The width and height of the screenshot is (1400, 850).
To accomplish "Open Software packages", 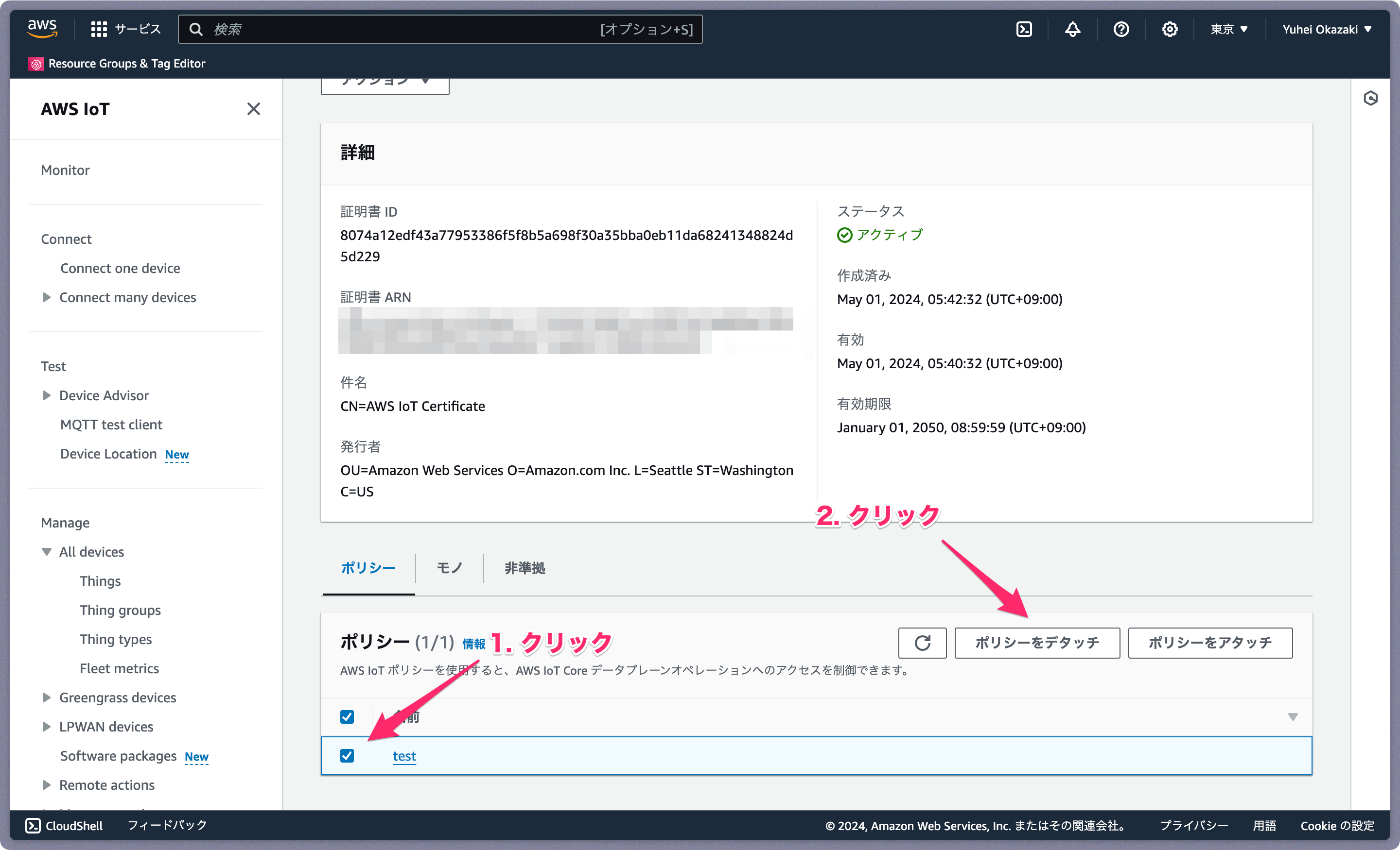I will (118, 756).
